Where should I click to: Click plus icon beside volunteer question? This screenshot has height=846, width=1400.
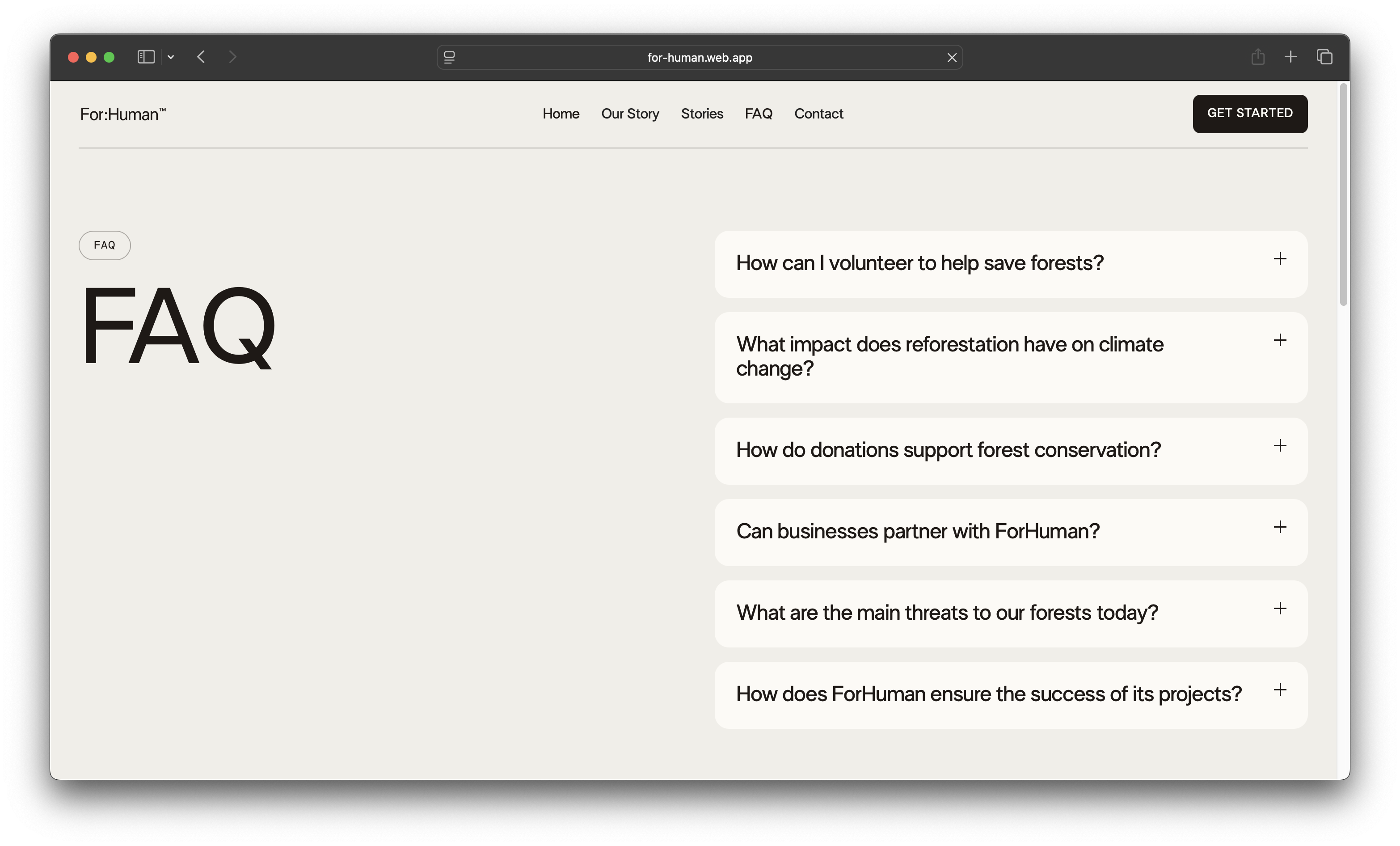1280,259
